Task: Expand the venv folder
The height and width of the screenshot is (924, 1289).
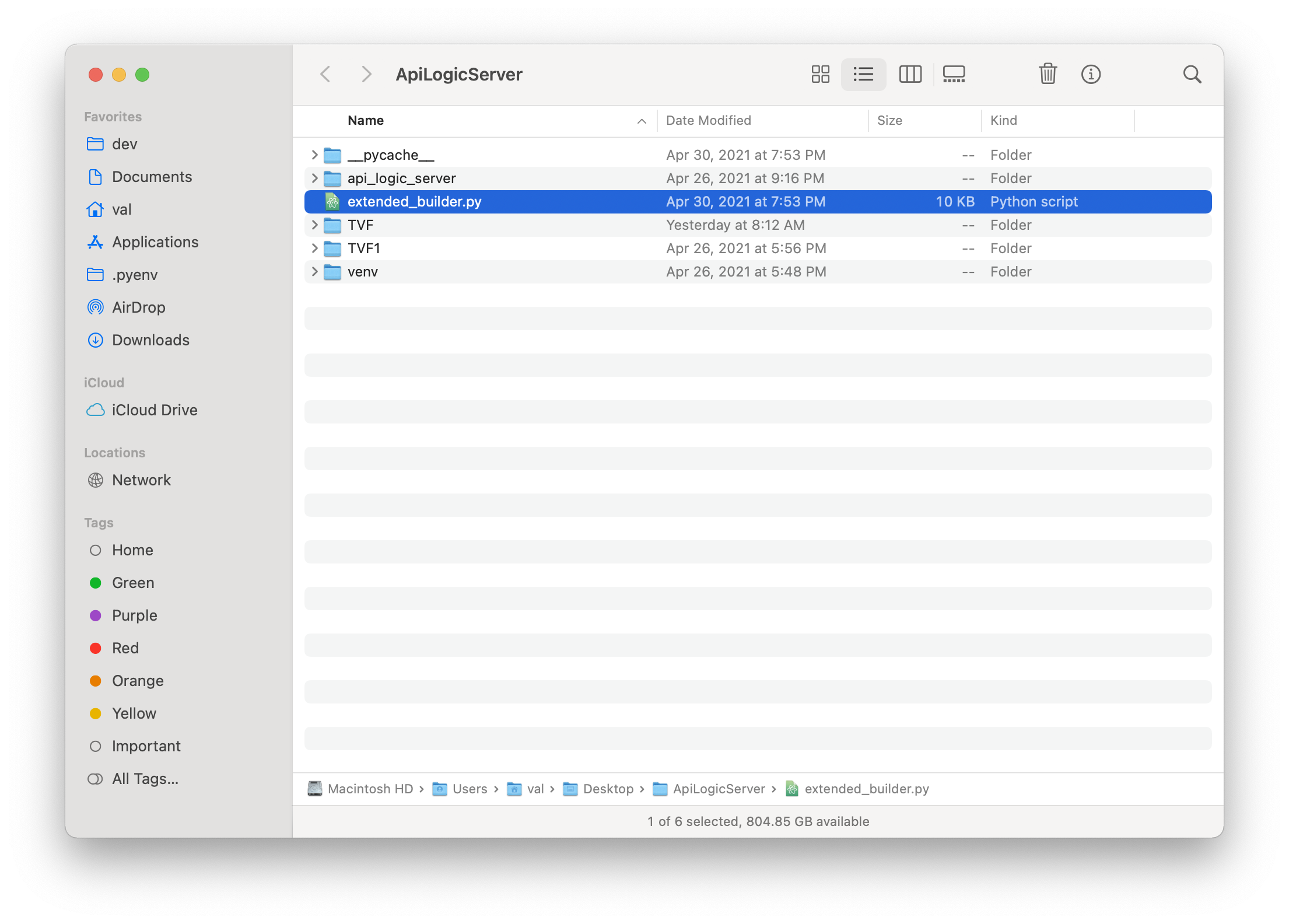Action: coord(314,271)
